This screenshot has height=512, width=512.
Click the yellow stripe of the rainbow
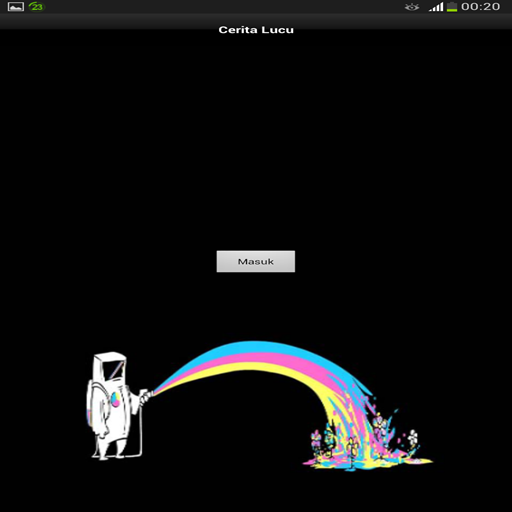coord(253,367)
